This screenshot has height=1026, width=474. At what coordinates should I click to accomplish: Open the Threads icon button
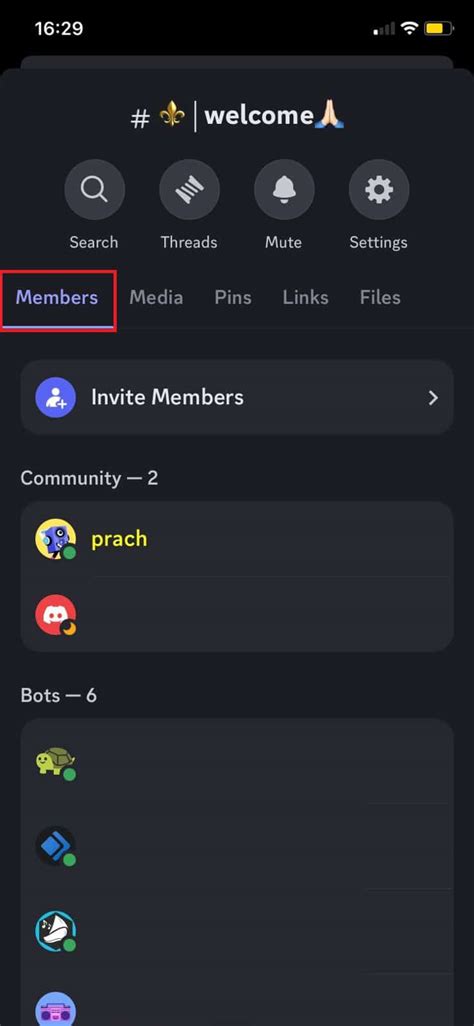coord(189,190)
